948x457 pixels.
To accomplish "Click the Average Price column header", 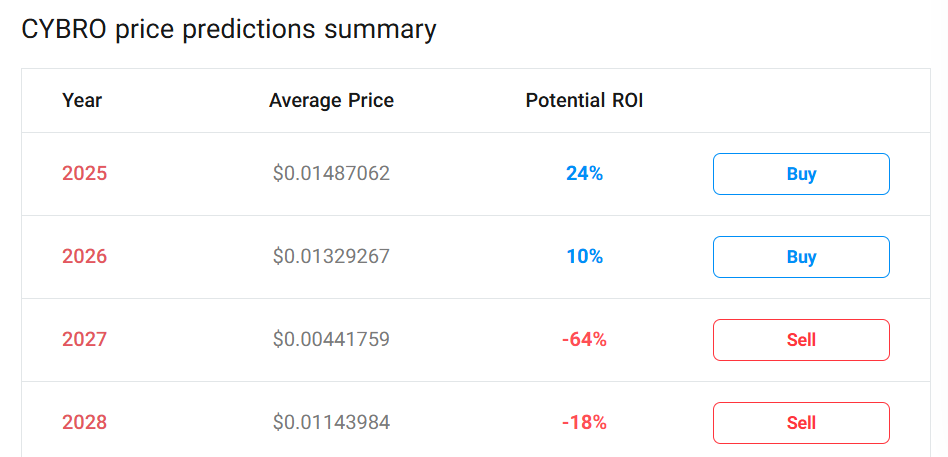I will 331,100.
